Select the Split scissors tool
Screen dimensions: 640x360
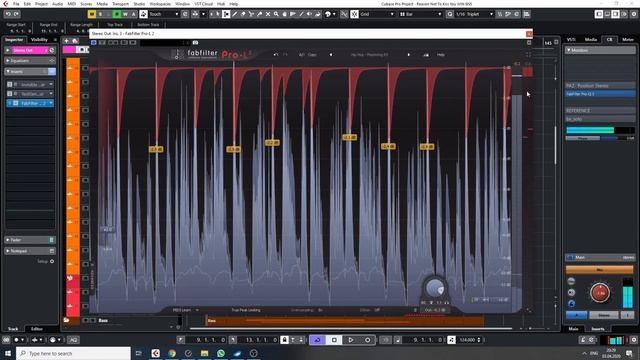(x=251, y=14)
